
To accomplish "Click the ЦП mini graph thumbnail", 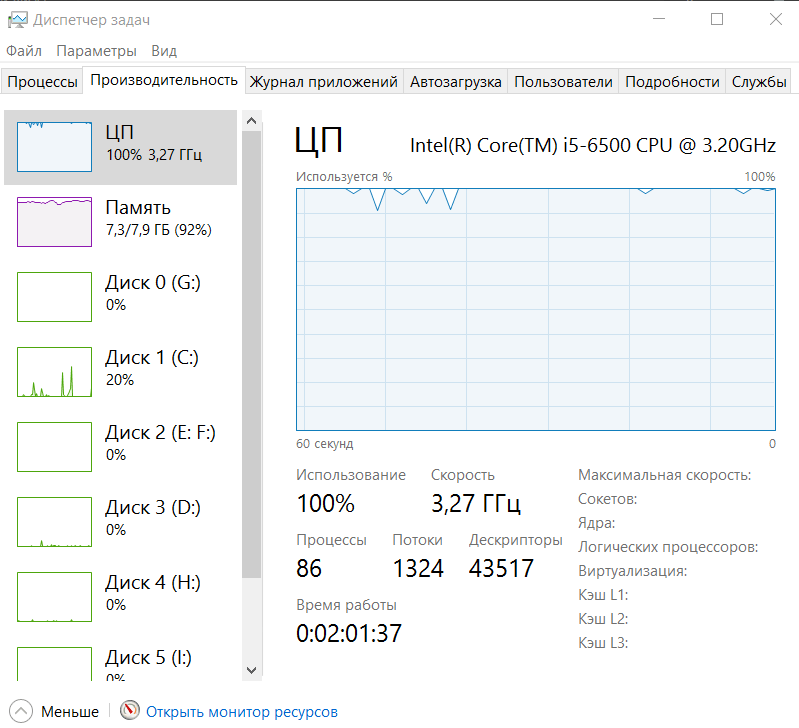I will point(54,146).
